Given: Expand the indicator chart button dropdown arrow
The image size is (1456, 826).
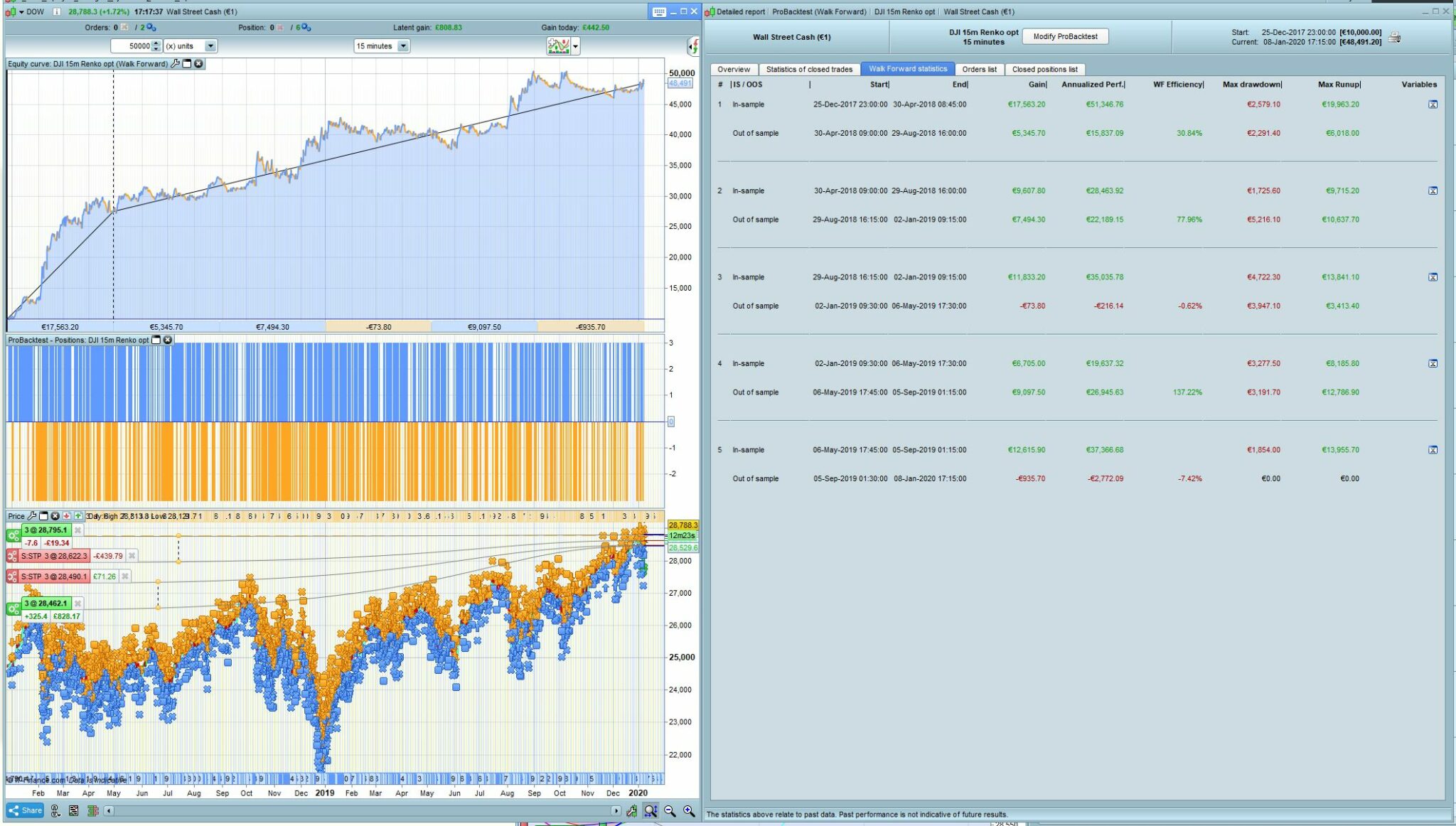Looking at the screenshot, I should (x=575, y=47).
